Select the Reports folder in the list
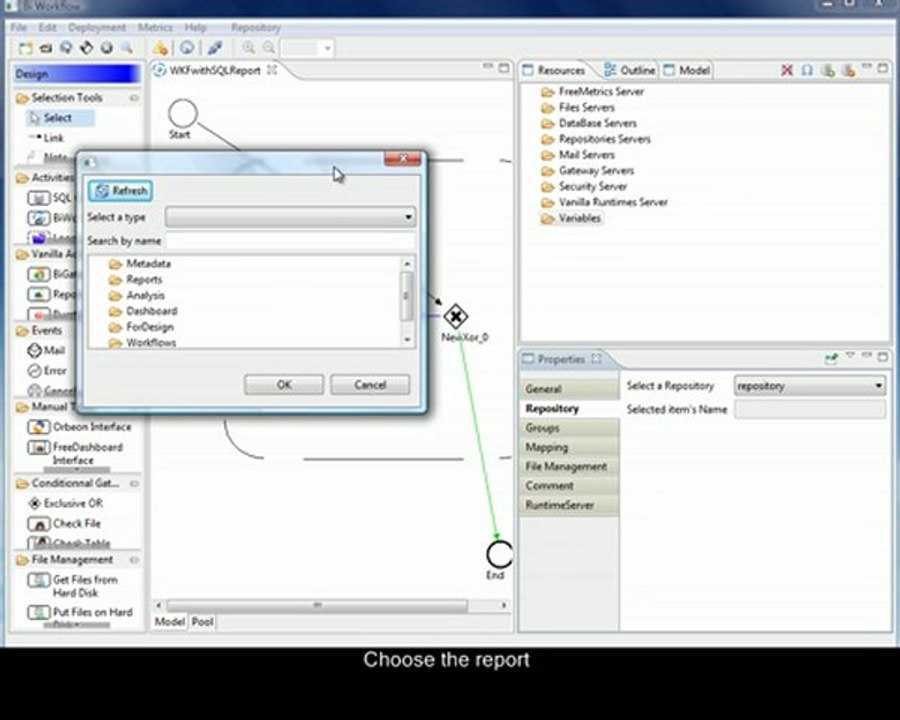Image resolution: width=900 pixels, height=720 pixels. [x=144, y=280]
